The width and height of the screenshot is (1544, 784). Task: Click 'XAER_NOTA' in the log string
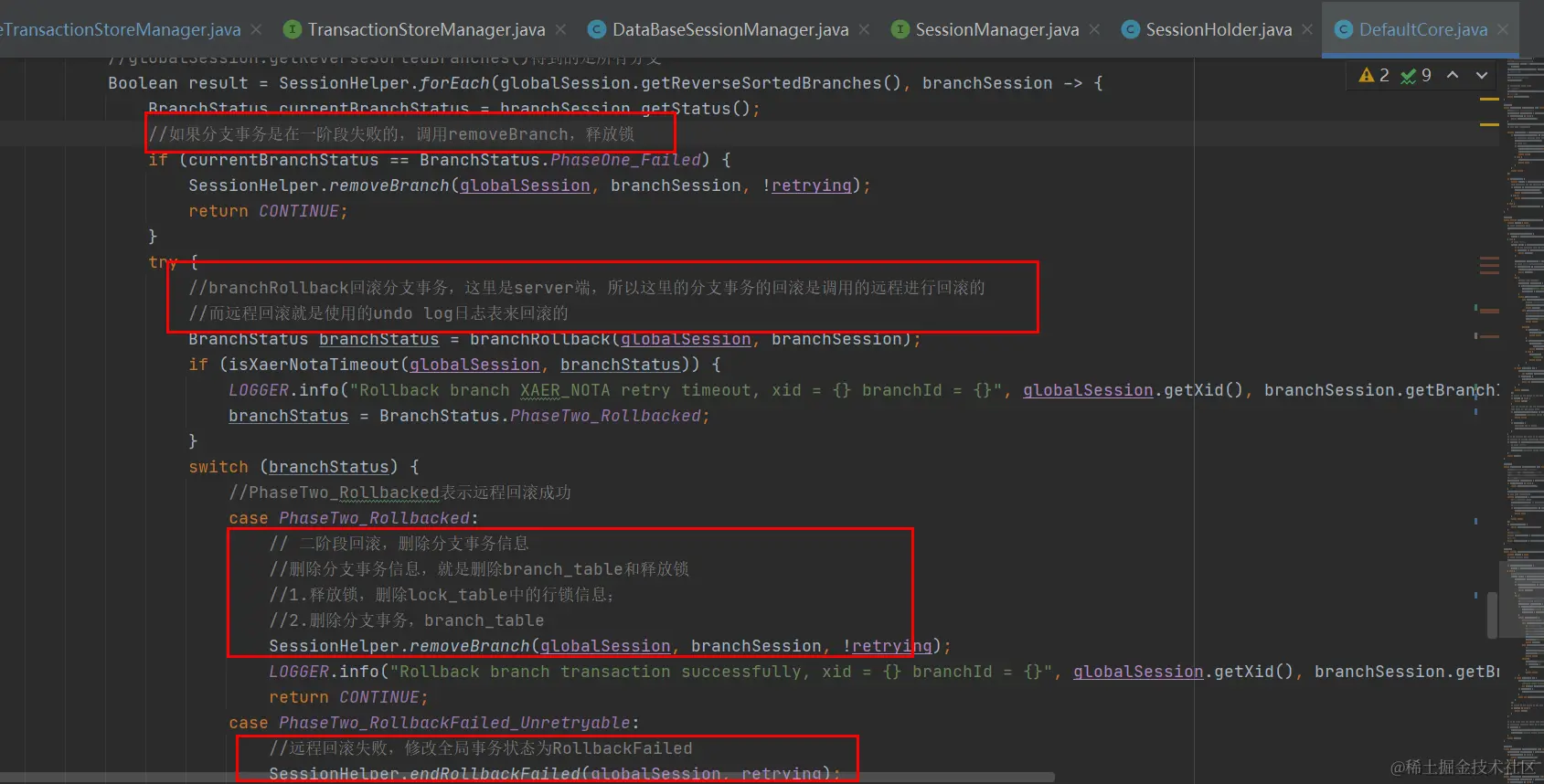point(565,390)
